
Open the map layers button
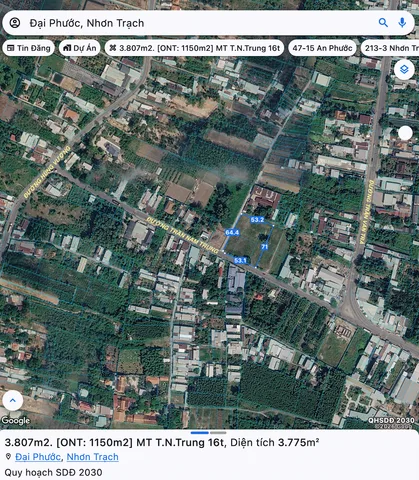(404, 70)
